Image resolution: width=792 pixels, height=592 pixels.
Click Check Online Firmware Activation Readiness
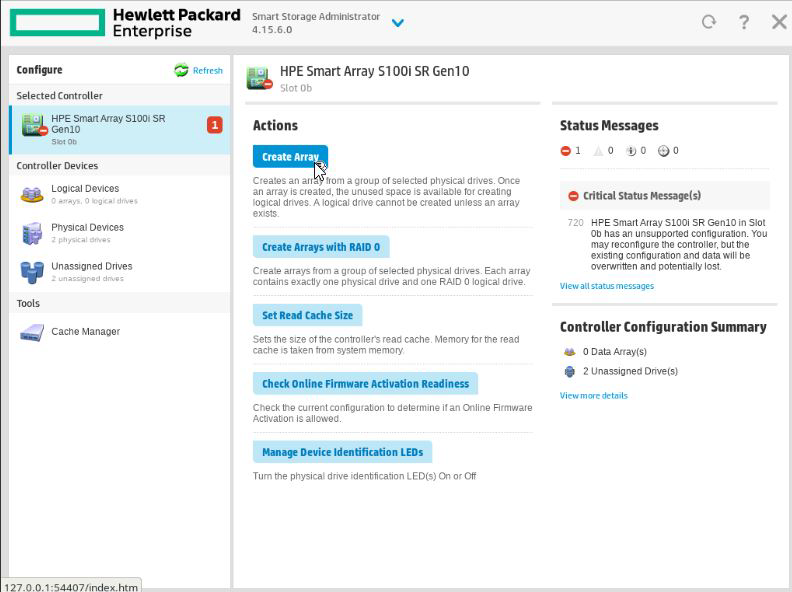coord(365,384)
